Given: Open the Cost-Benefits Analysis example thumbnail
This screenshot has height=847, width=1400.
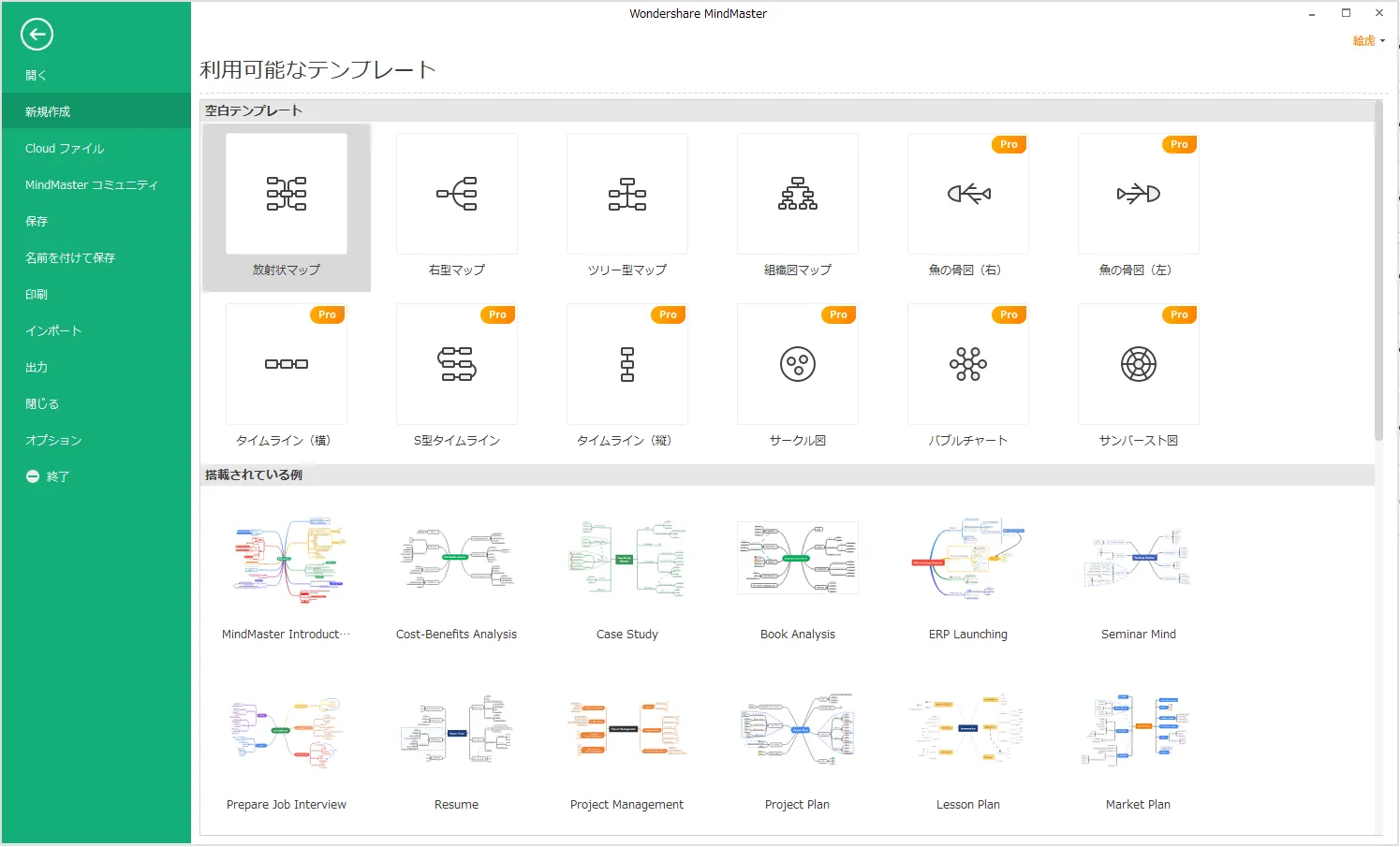Looking at the screenshot, I should (457, 558).
